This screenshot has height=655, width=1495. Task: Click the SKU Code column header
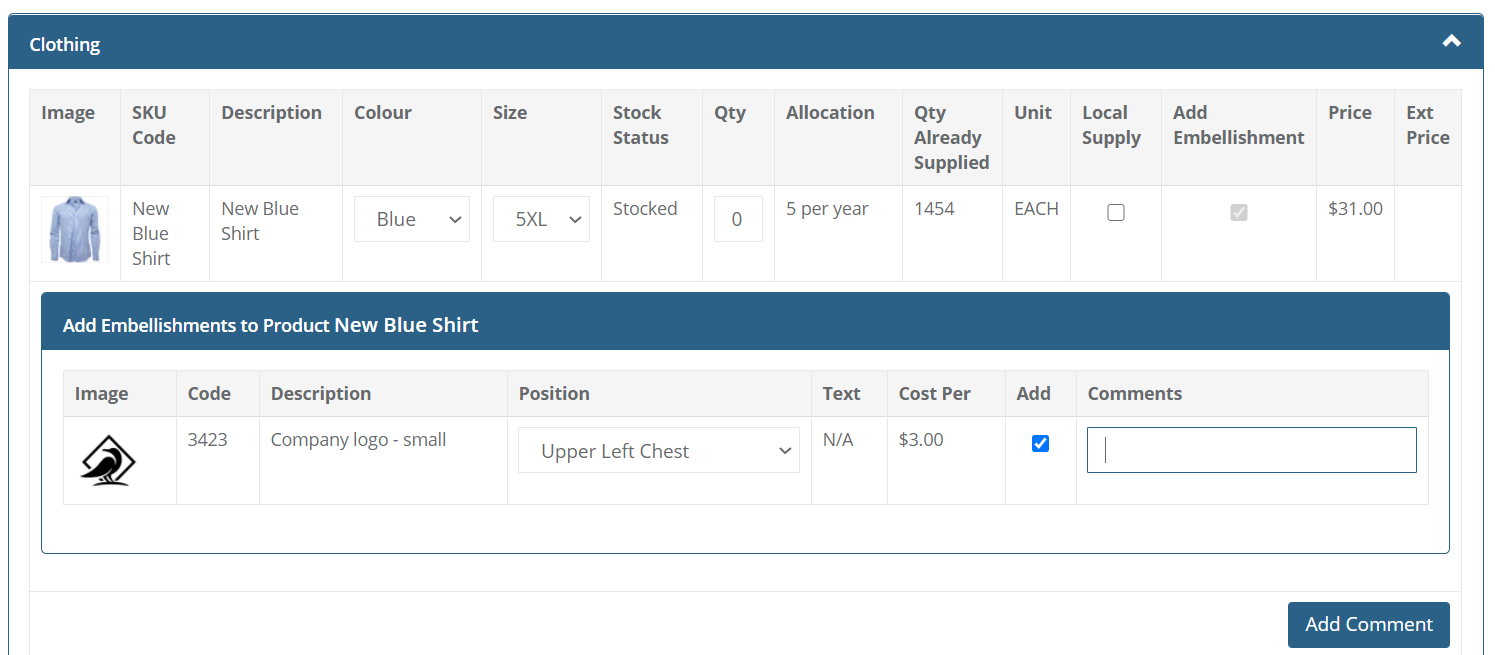153,125
